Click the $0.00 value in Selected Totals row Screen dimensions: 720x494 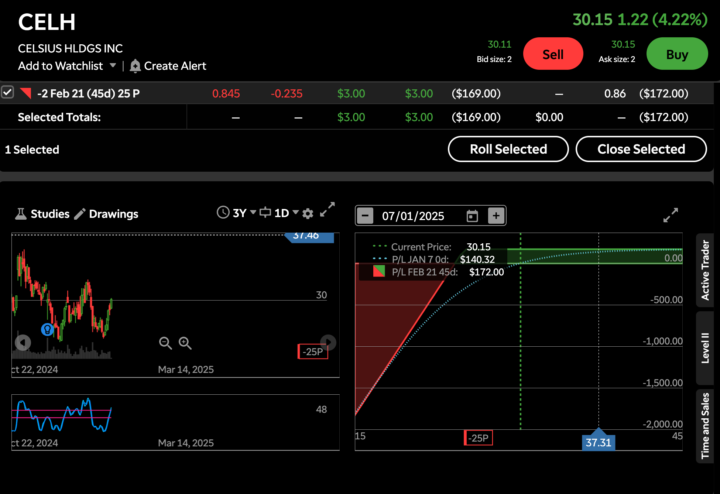click(x=549, y=117)
